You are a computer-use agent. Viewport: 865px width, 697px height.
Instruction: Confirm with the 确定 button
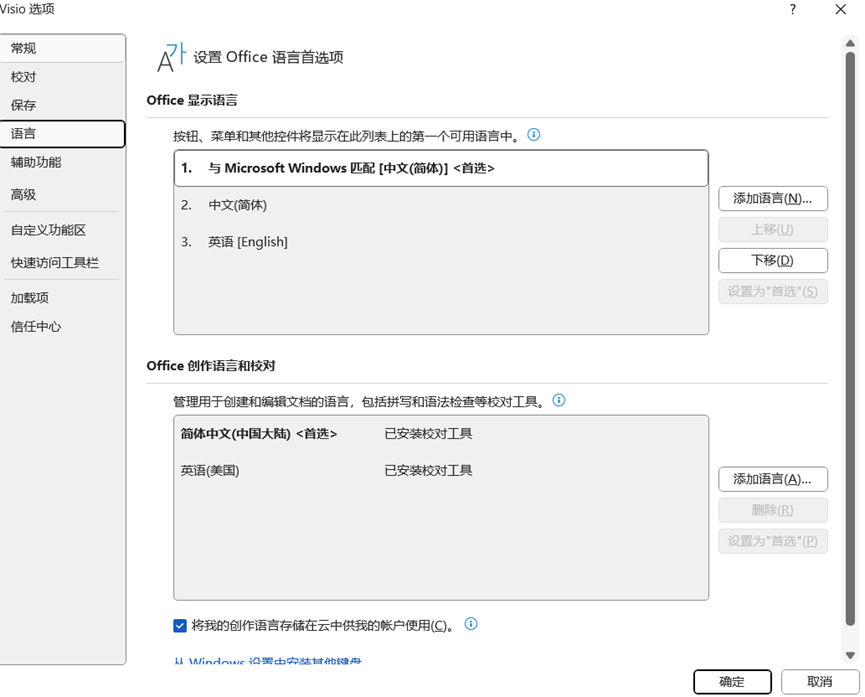[x=732, y=682]
